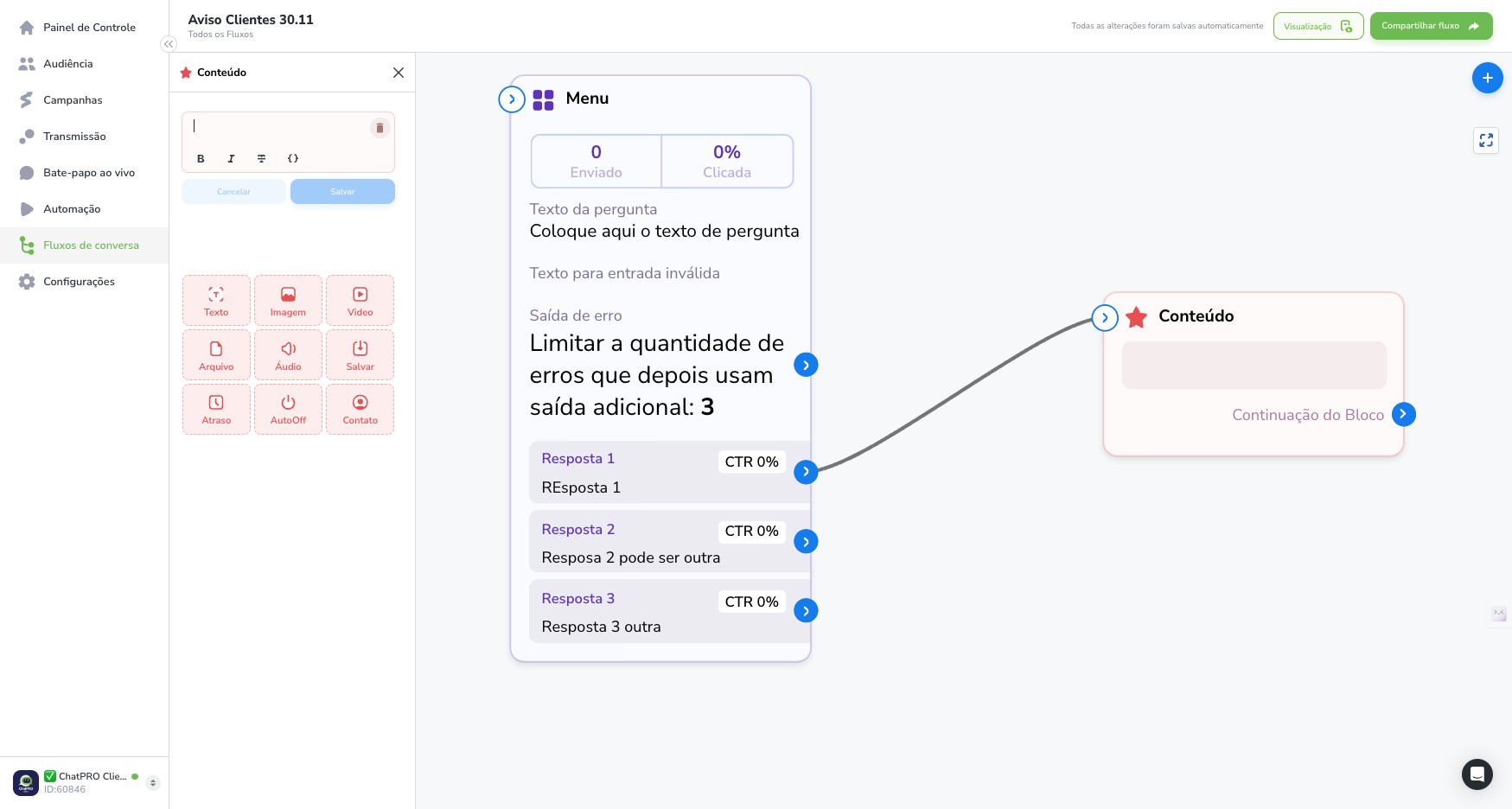The height and width of the screenshot is (809, 1512).
Task: Add Contato block
Action: click(360, 409)
